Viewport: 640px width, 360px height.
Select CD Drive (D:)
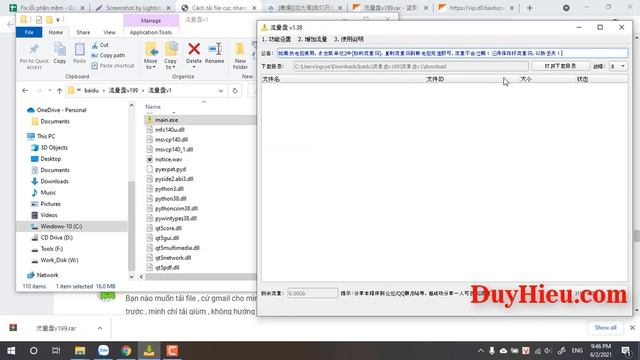coord(56,237)
